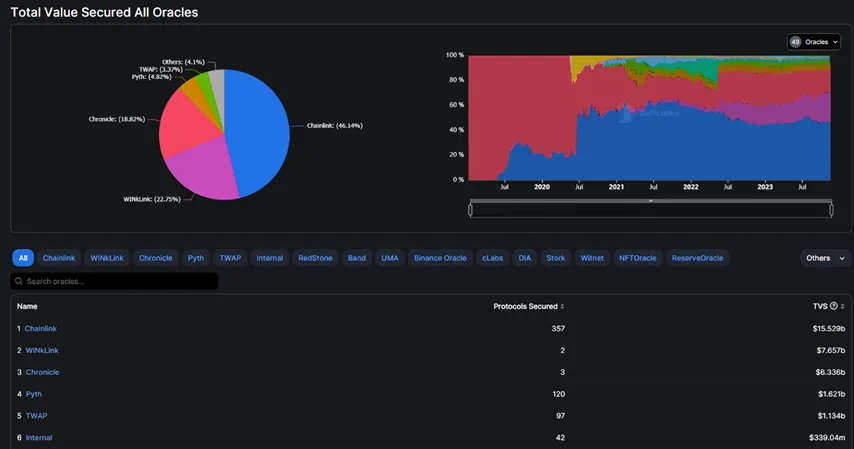Click the chart range slider track
854x449 pixels.
pos(651,210)
